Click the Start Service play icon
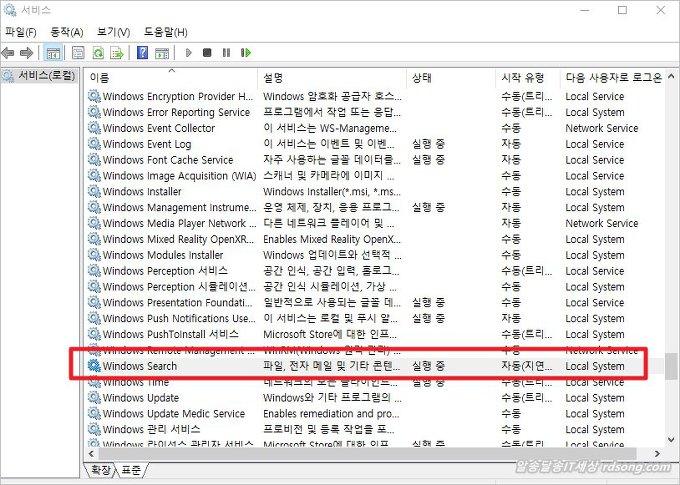 point(188,53)
